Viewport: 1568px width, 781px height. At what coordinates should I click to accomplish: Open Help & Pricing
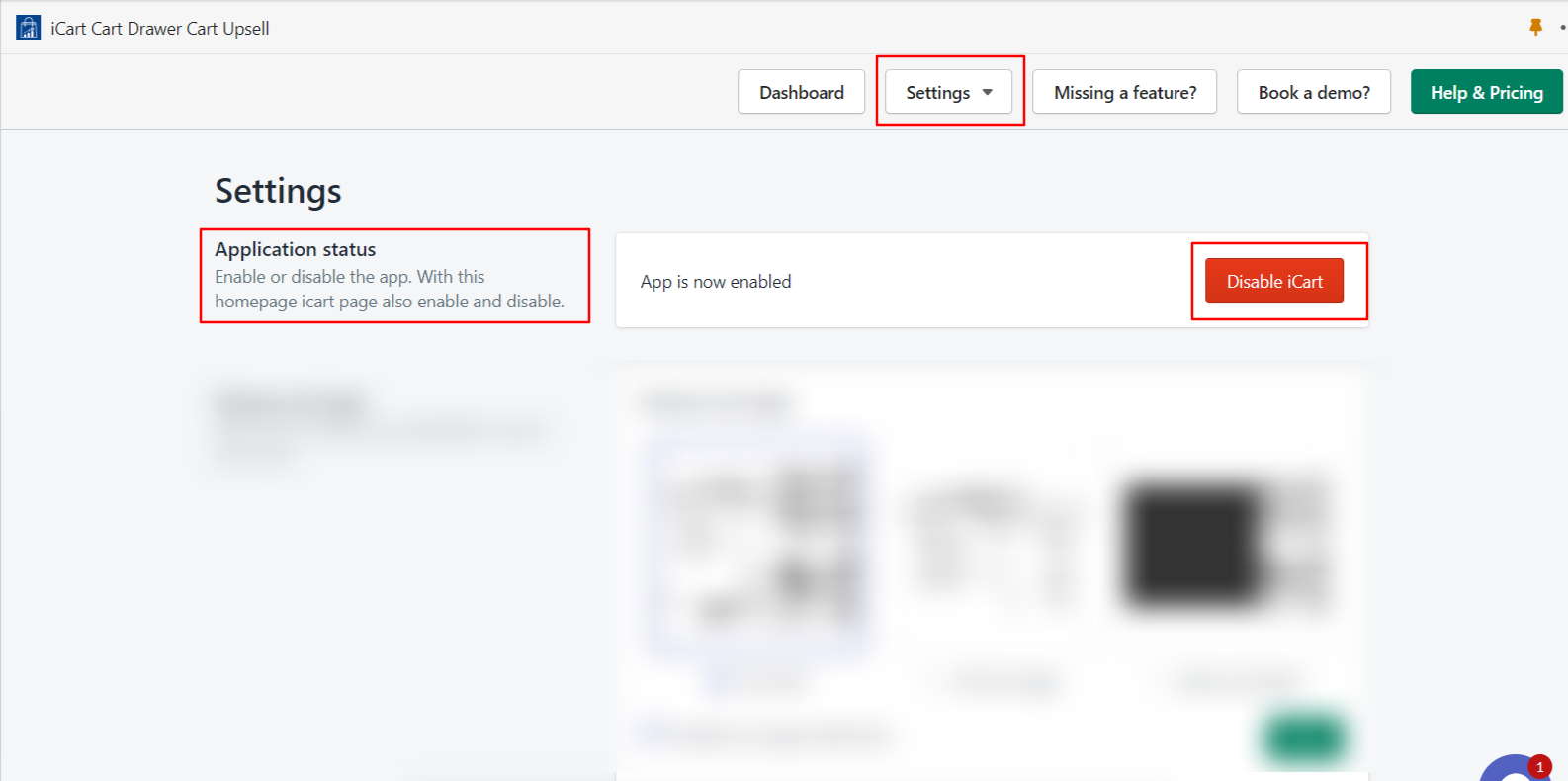pos(1486,92)
